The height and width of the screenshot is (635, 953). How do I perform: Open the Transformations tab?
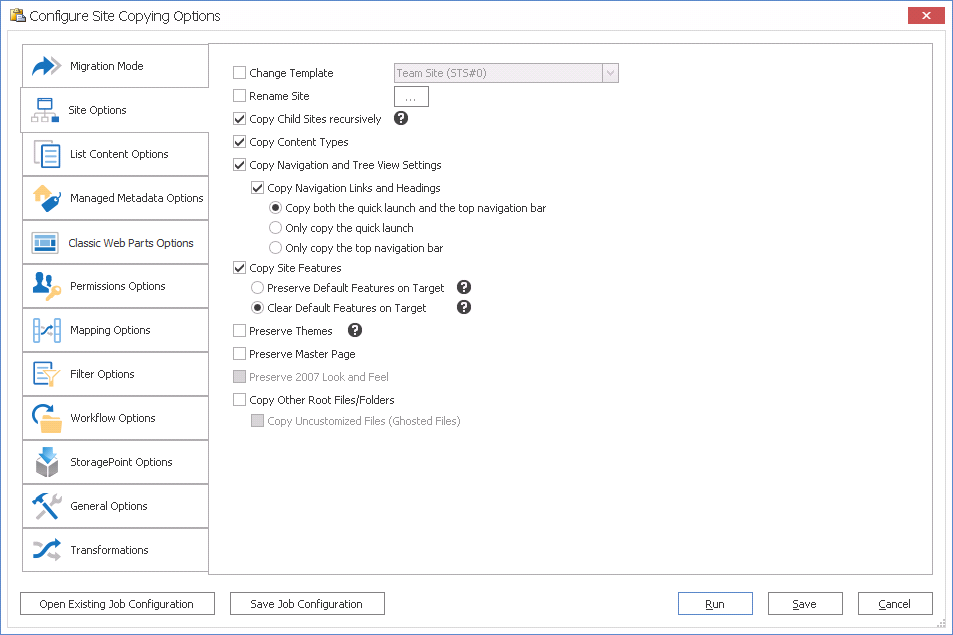click(x=109, y=550)
